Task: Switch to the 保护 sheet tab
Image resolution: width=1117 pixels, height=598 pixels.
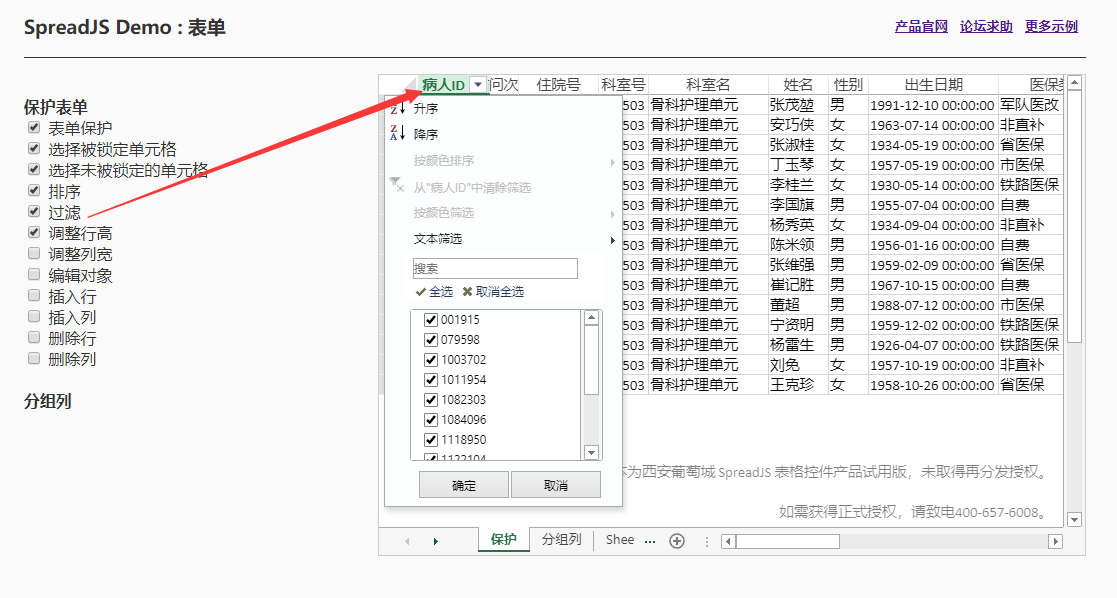Action: click(504, 540)
